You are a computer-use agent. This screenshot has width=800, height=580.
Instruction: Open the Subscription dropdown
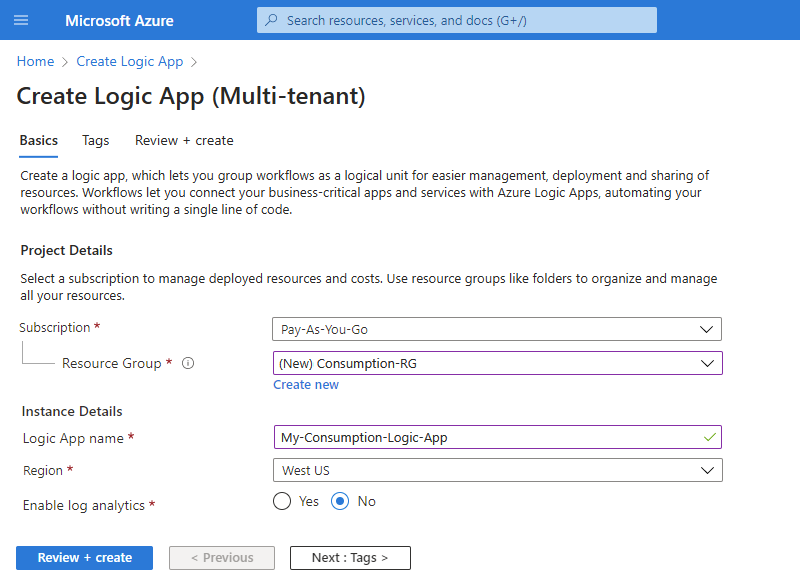(497, 329)
